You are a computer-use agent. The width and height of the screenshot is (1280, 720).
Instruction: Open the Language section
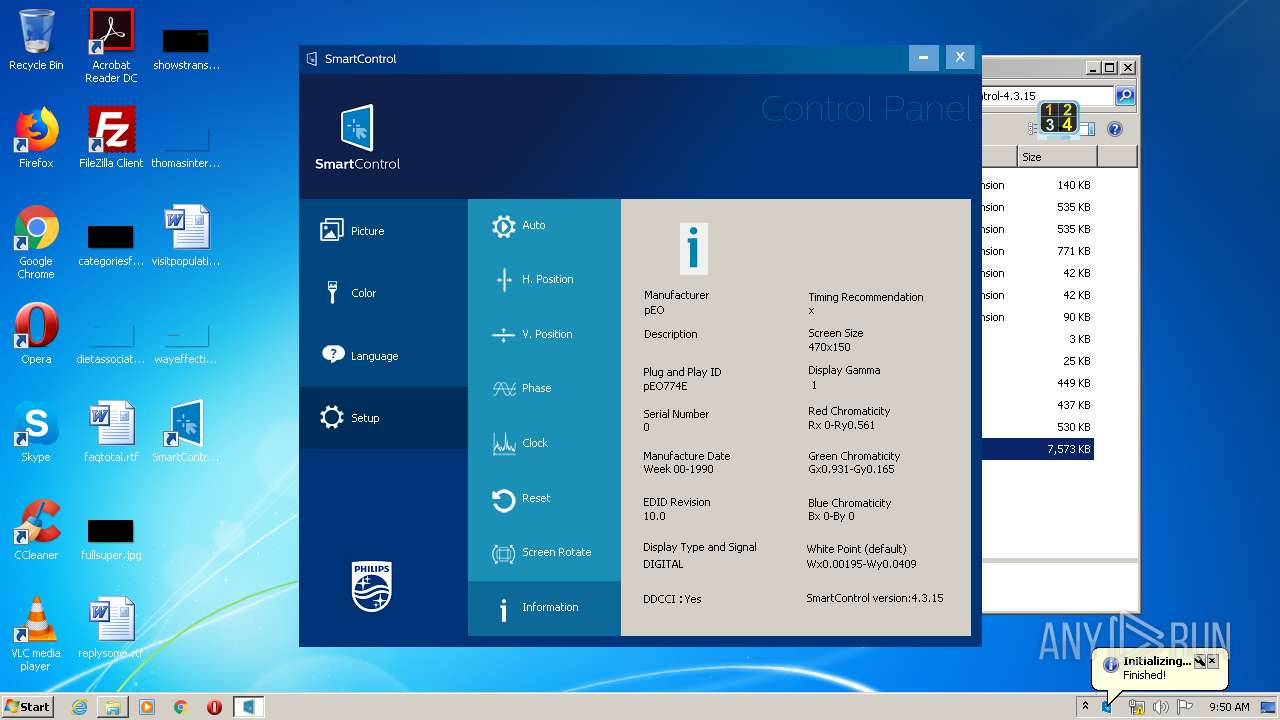[383, 356]
